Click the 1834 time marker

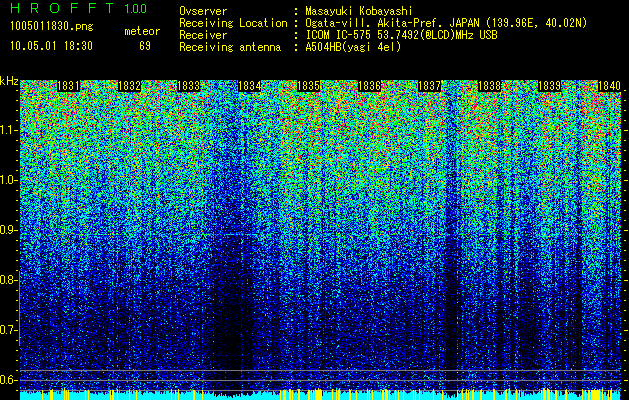pyautogui.click(x=250, y=86)
